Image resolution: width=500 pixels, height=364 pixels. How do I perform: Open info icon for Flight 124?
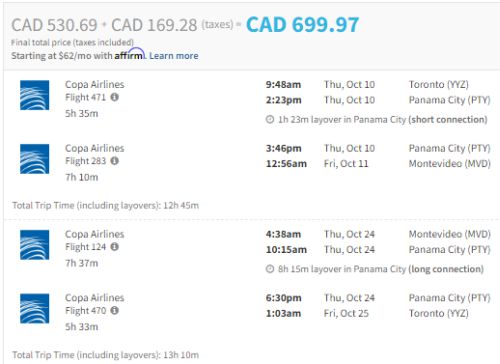pos(114,247)
